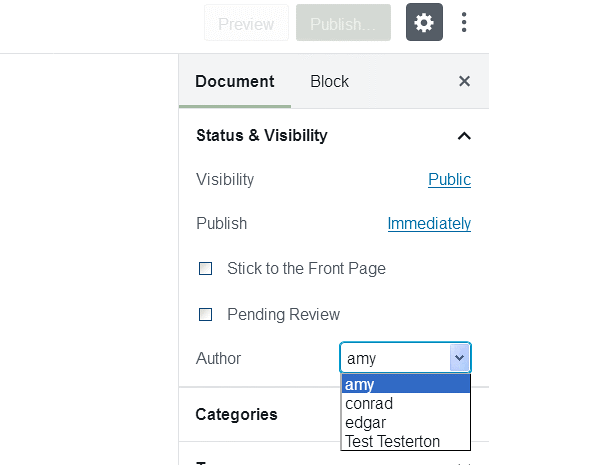Change visibility via the Public link
The image size is (600, 465).
click(x=449, y=180)
